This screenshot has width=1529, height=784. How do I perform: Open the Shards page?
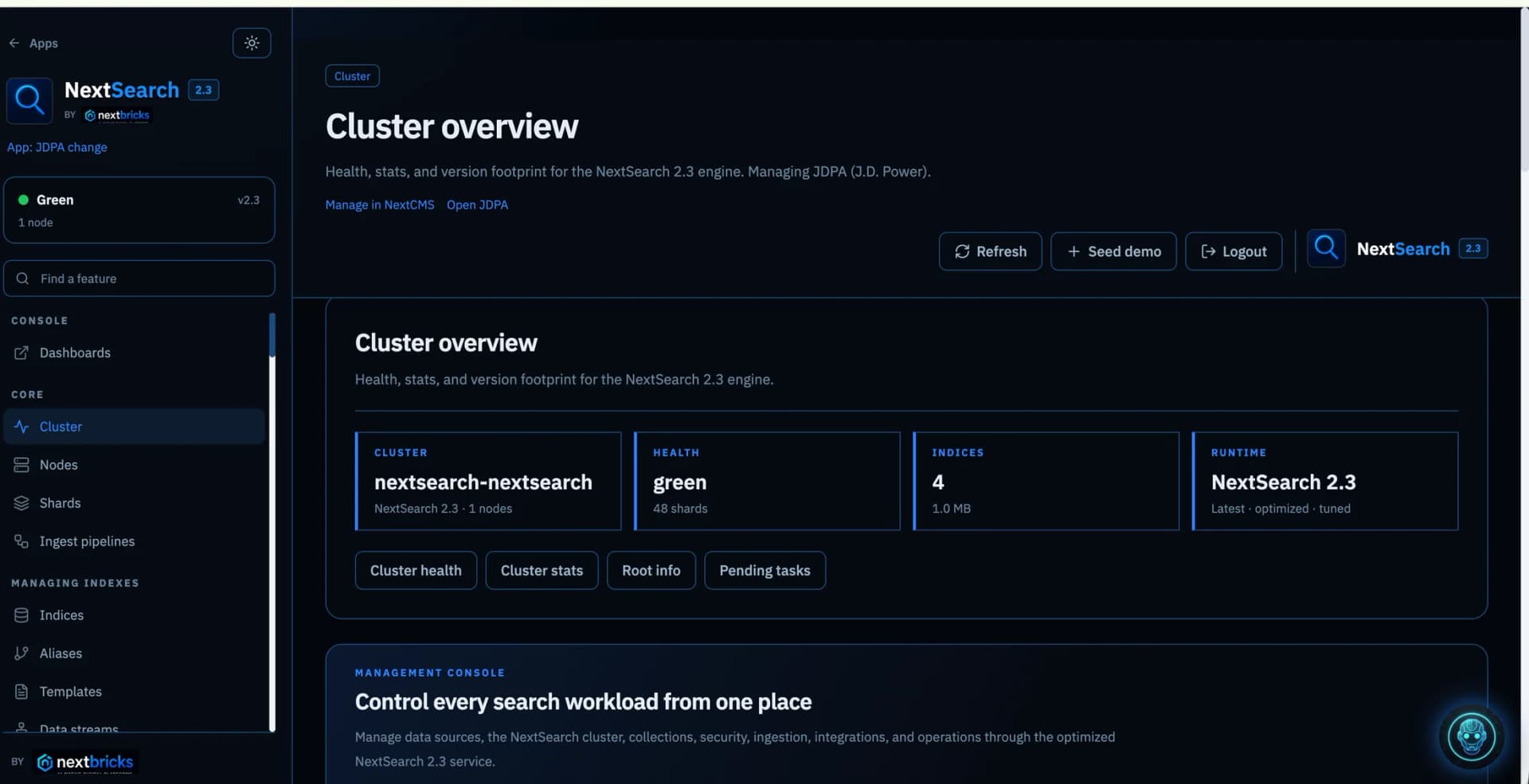(x=134, y=503)
